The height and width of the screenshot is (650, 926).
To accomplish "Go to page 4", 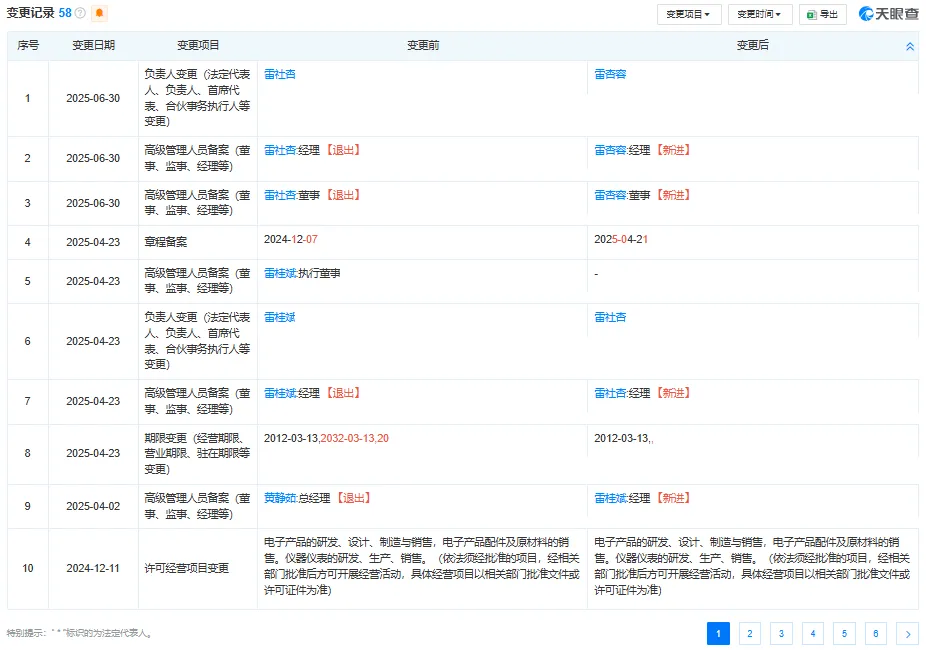I will click(x=813, y=633).
